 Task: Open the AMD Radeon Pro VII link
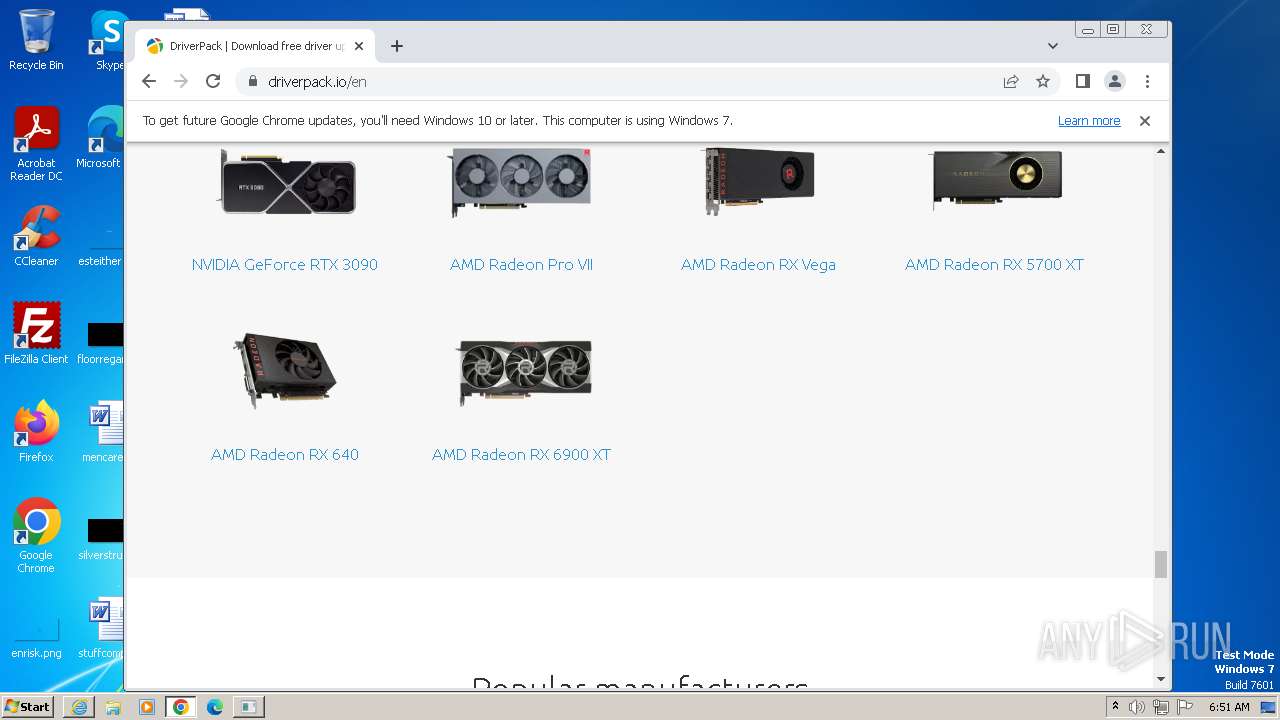tap(521, 265)
